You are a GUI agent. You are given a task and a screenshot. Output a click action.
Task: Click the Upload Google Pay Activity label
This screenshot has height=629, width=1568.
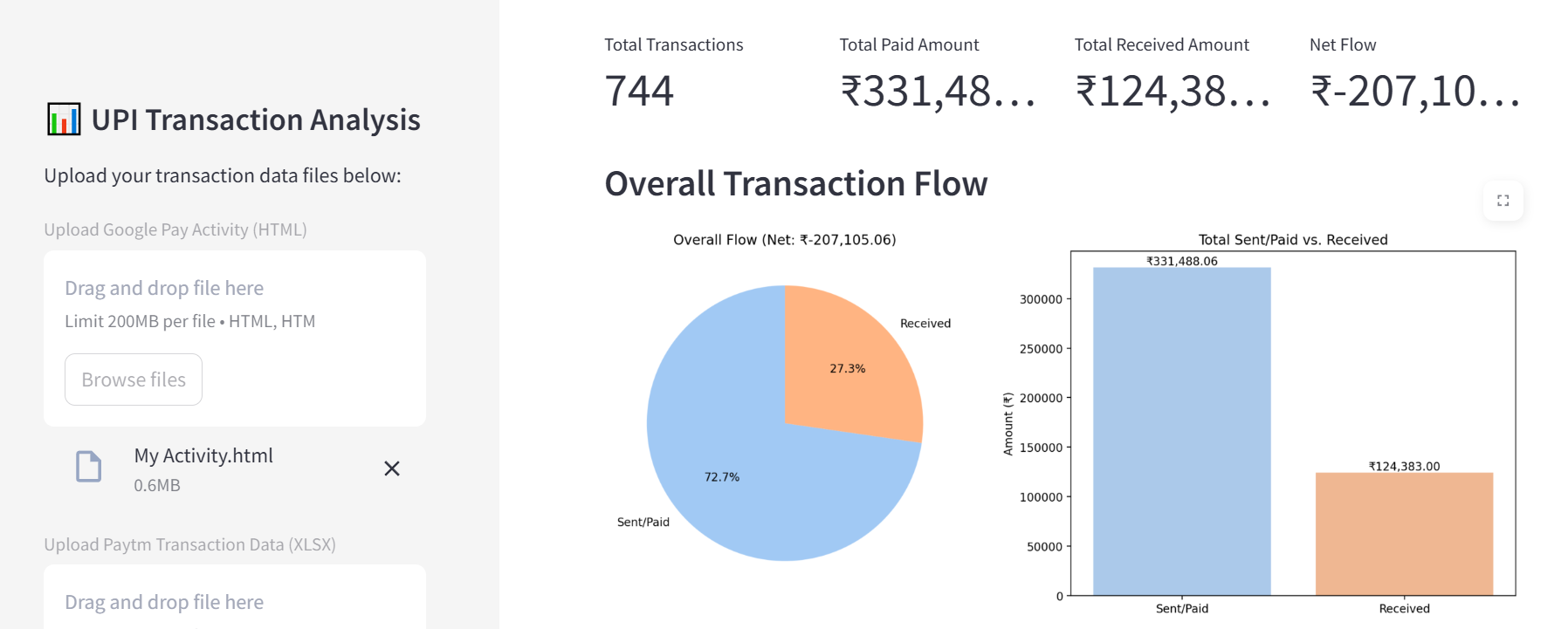pyautogui.click(x=175, y=229)
